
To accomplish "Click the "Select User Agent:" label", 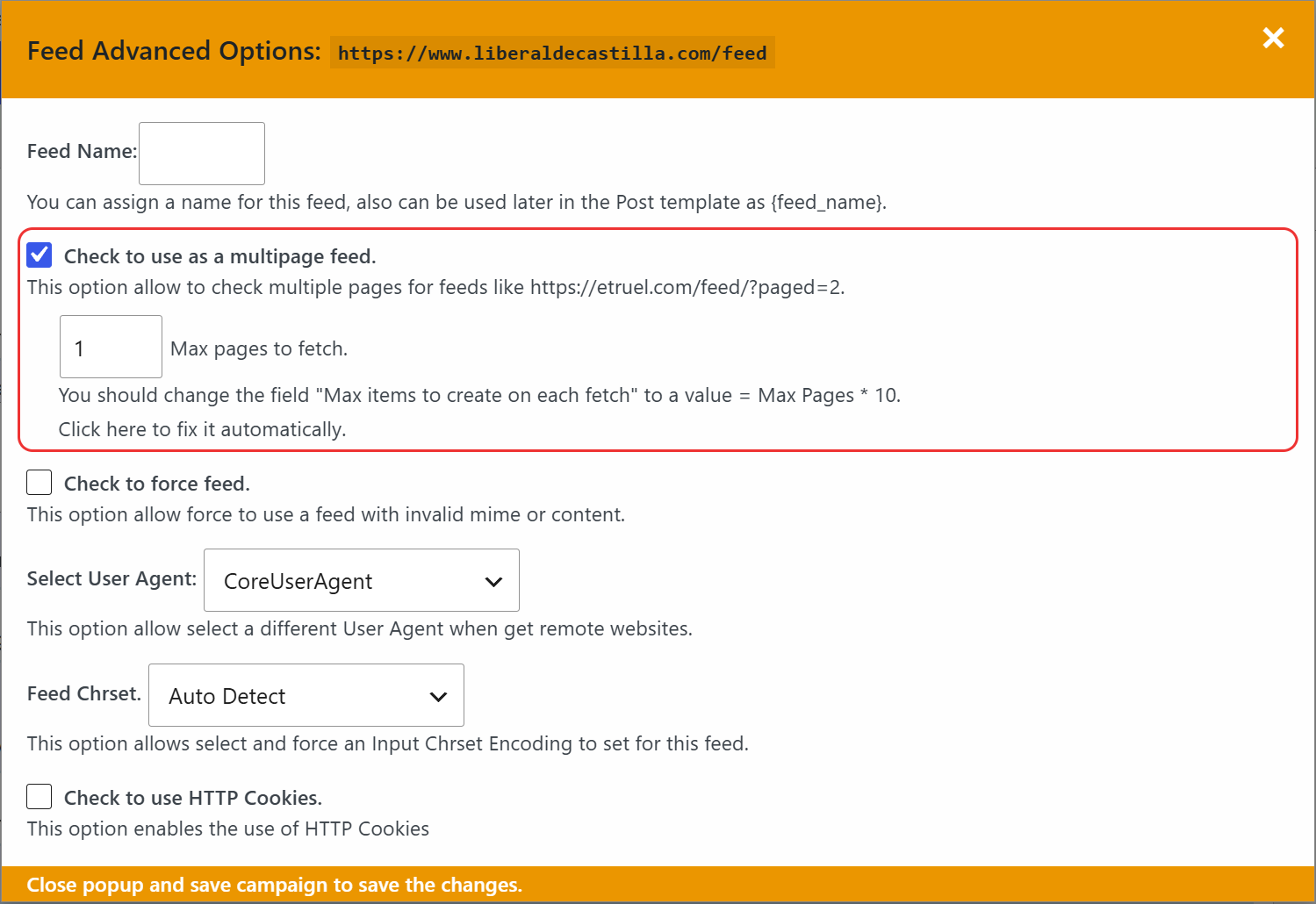I will [x=112, y=578].
